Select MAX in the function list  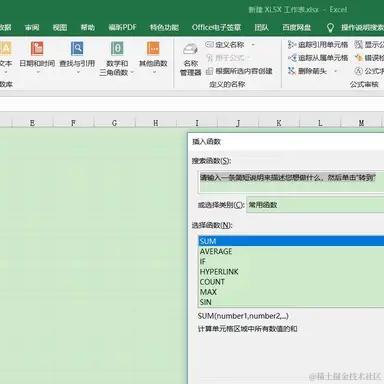[291, 292]
